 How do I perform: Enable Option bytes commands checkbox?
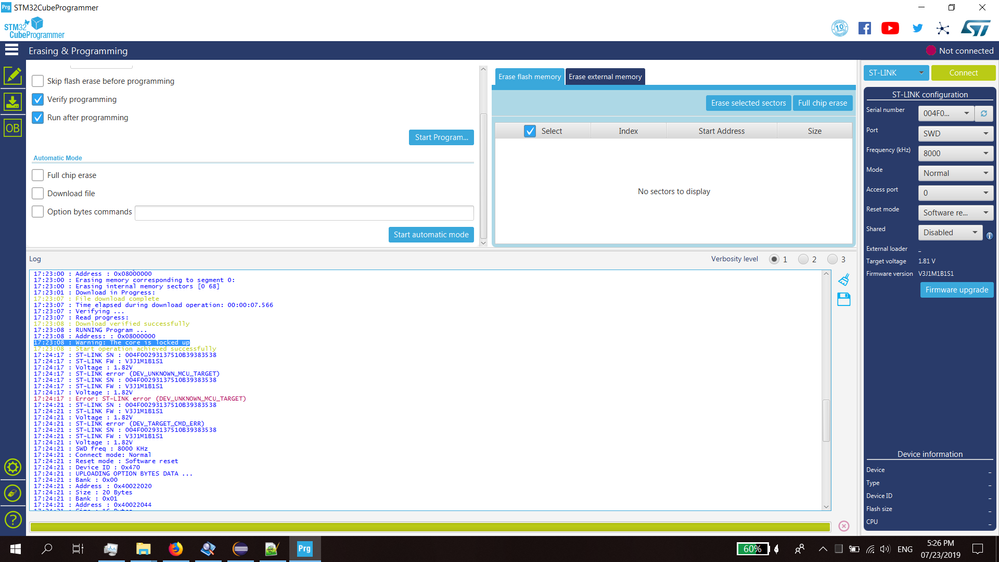click(x=38, y=212)
